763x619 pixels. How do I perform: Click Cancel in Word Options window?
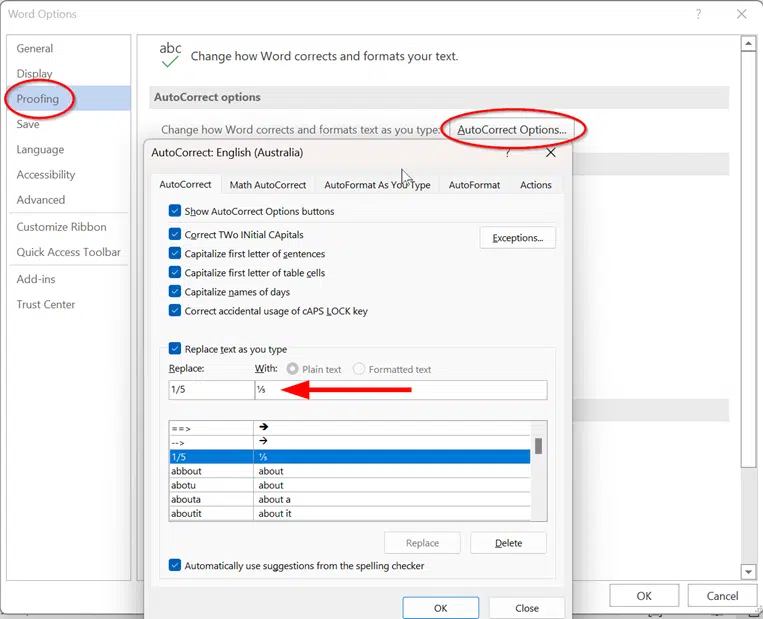(x=722, y=596)
